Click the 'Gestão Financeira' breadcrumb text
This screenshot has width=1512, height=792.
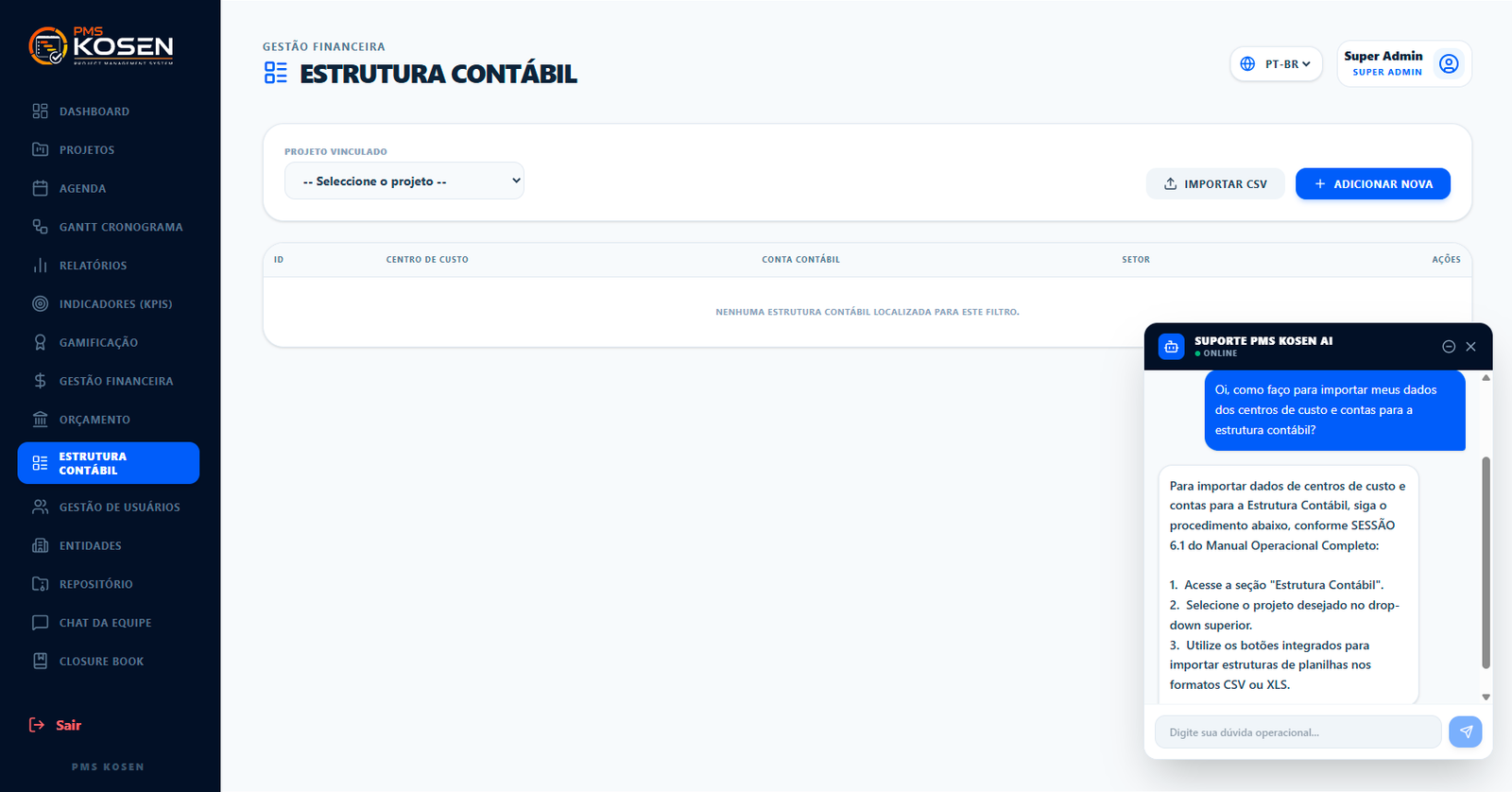pyautogui.click(x=324, y=46)
